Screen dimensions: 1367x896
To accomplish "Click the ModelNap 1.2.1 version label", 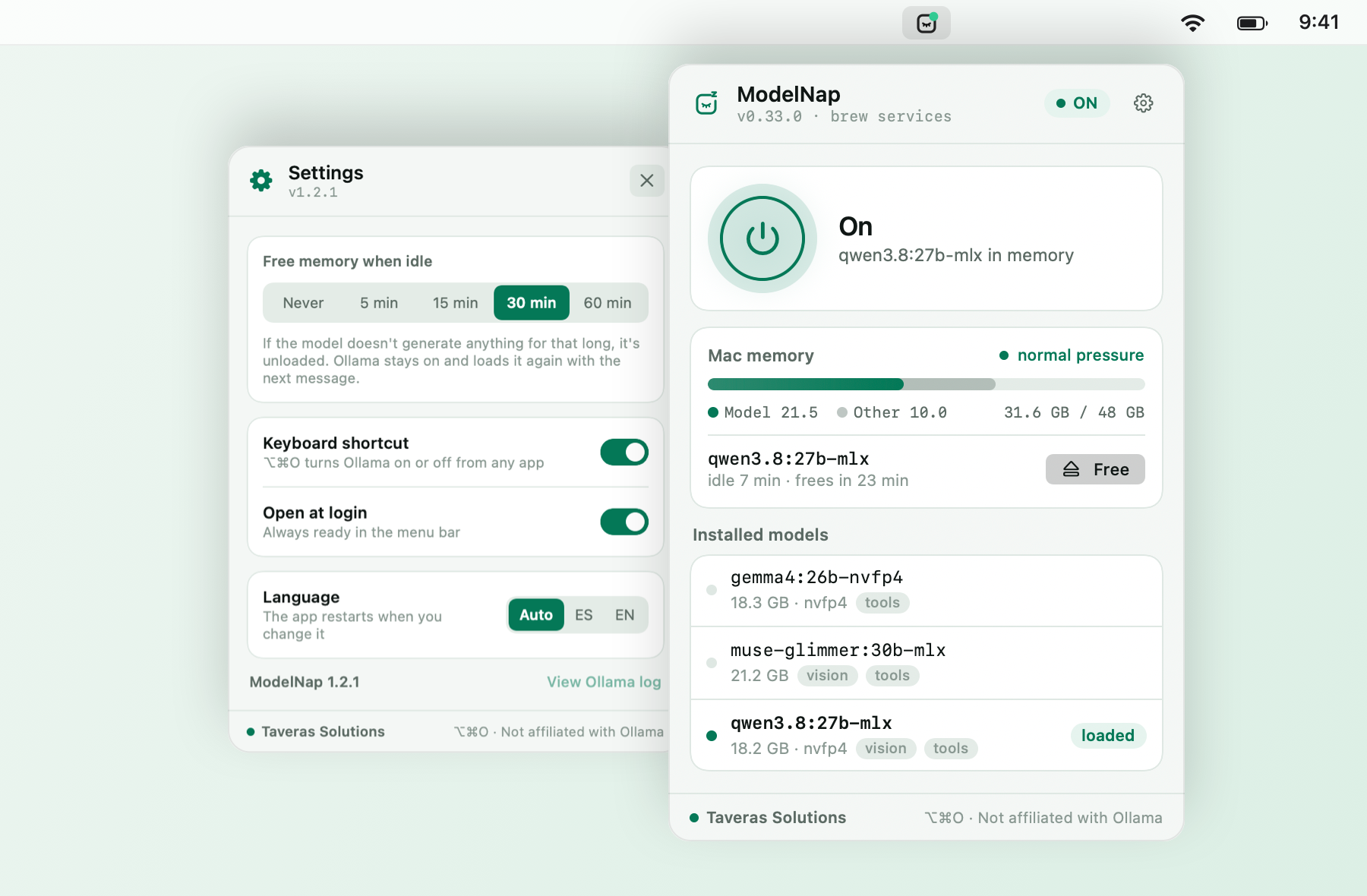I will (x=305, y=682).
